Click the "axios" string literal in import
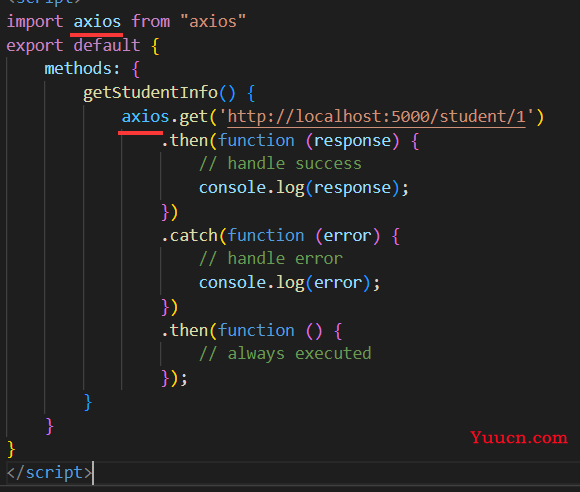580x492 pixels. [213, 21]
